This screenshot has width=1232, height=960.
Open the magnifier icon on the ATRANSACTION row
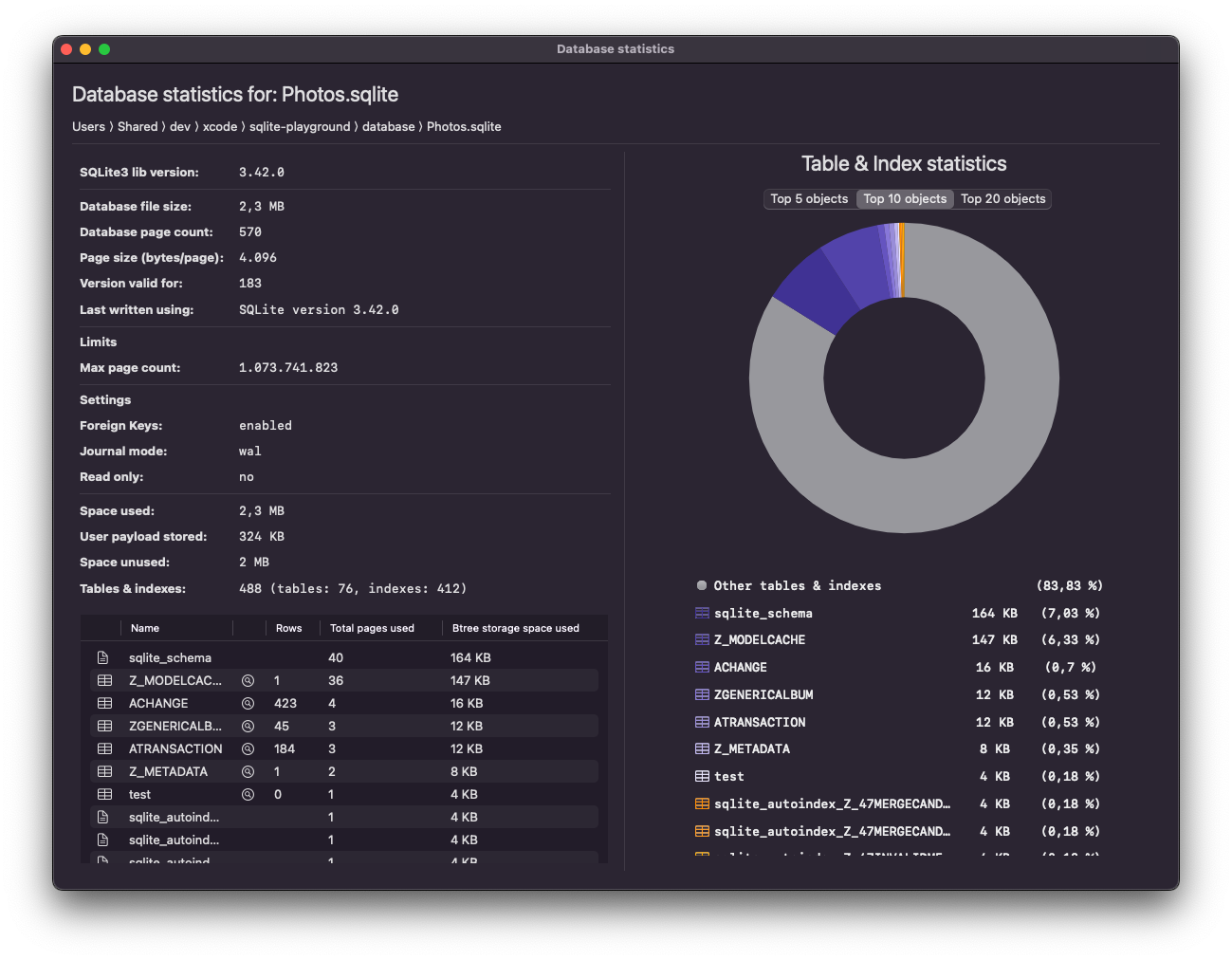[x=248, y=748]
